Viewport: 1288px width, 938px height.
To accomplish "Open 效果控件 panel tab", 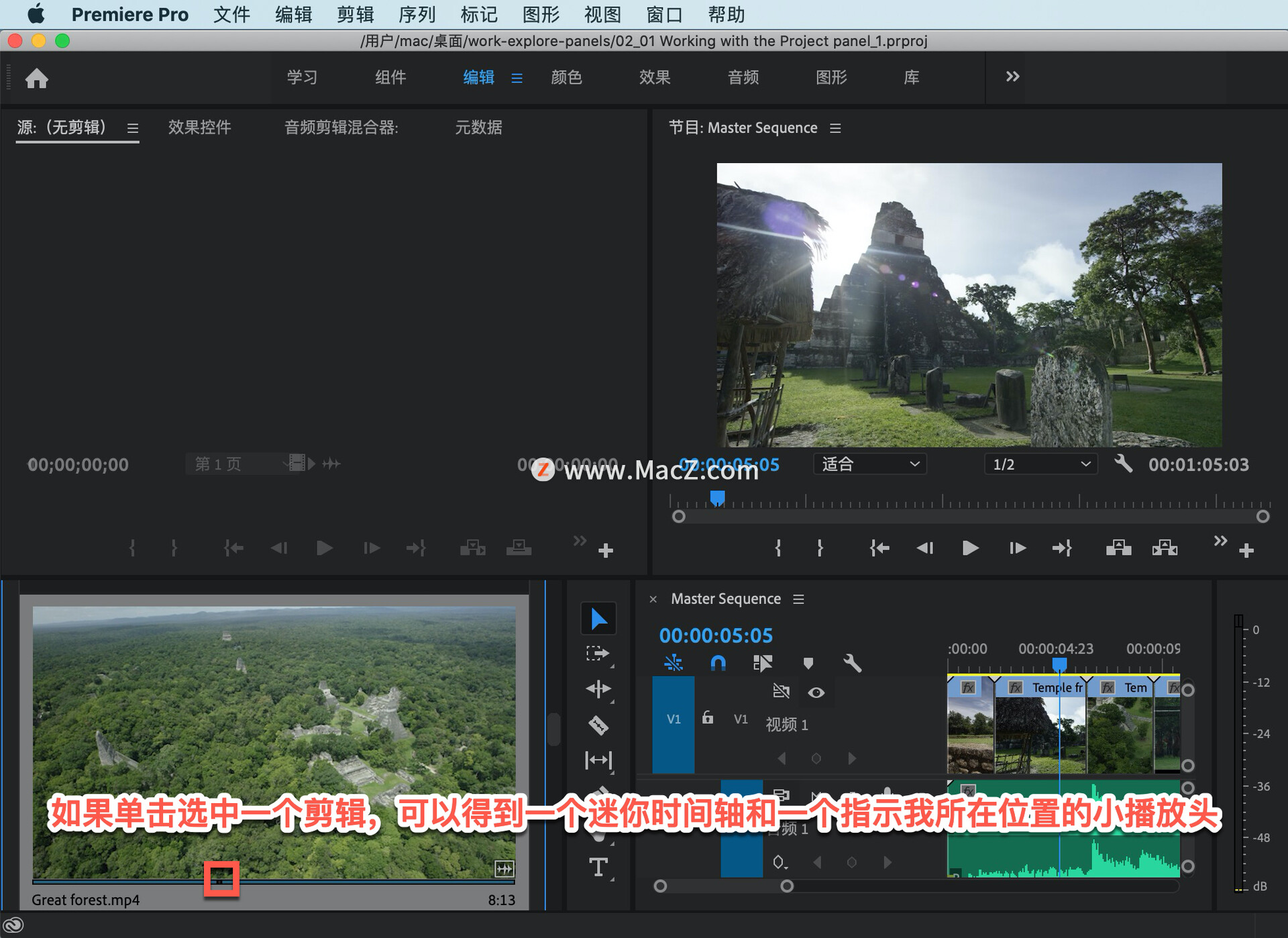I will click(x=199, y=127).
